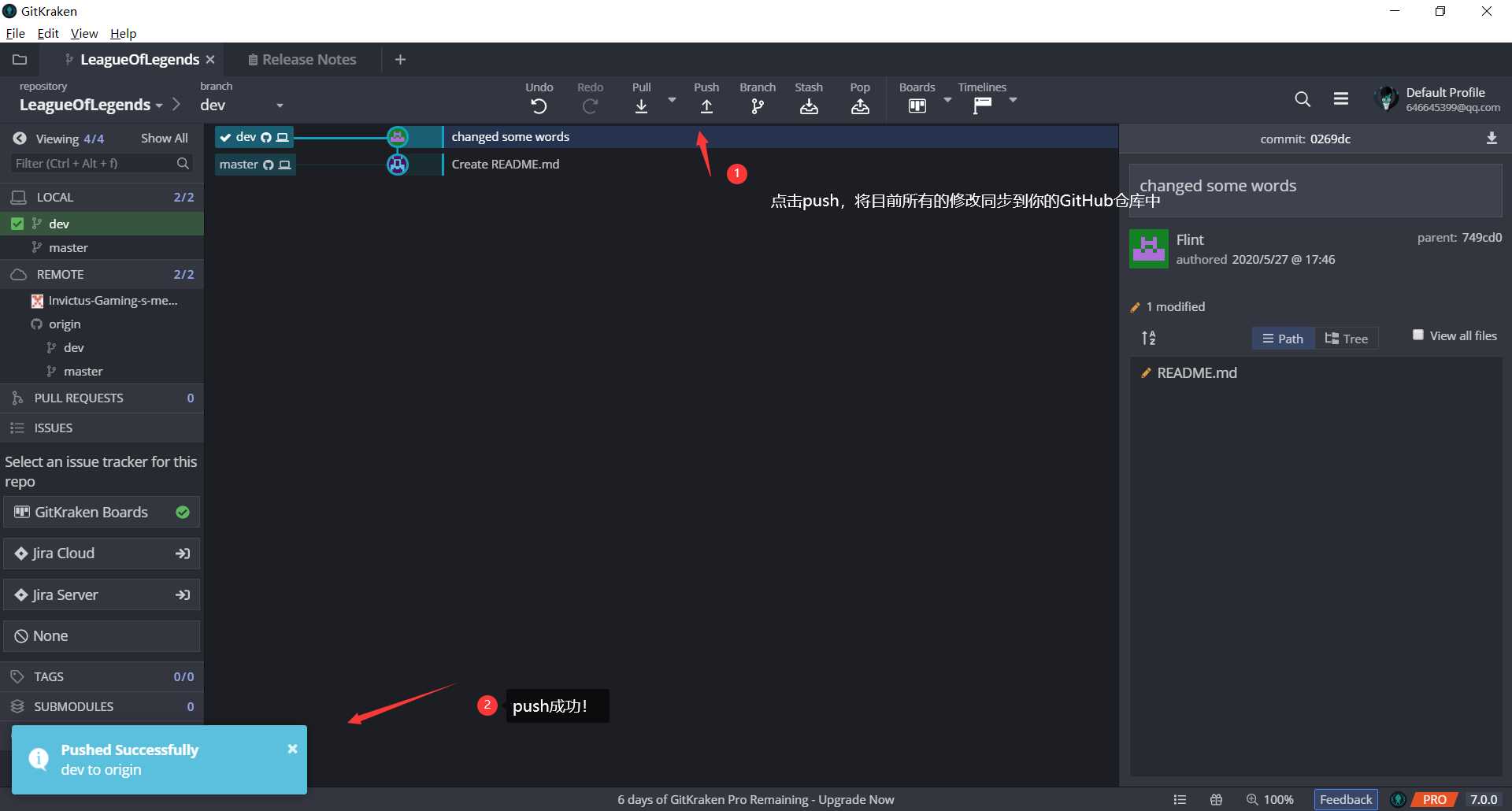This screenshot has width=1512, height=811.
Task: Click the Feedback button
Action: click(x=1346, y=799)
